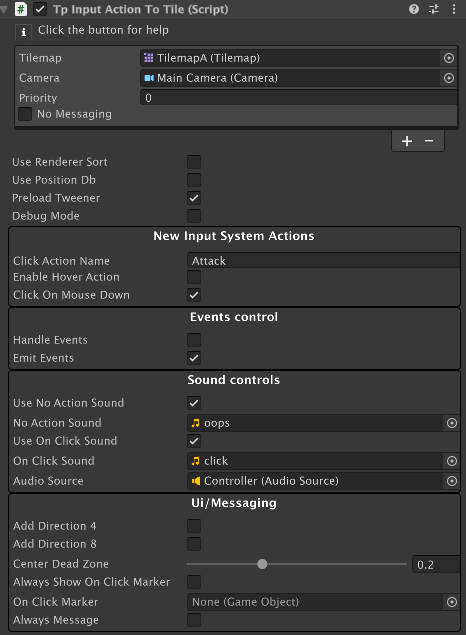Viewport: 466px width, 635px height.
Task: Open object picker for No Action Sound
Action: coord(452,423)
